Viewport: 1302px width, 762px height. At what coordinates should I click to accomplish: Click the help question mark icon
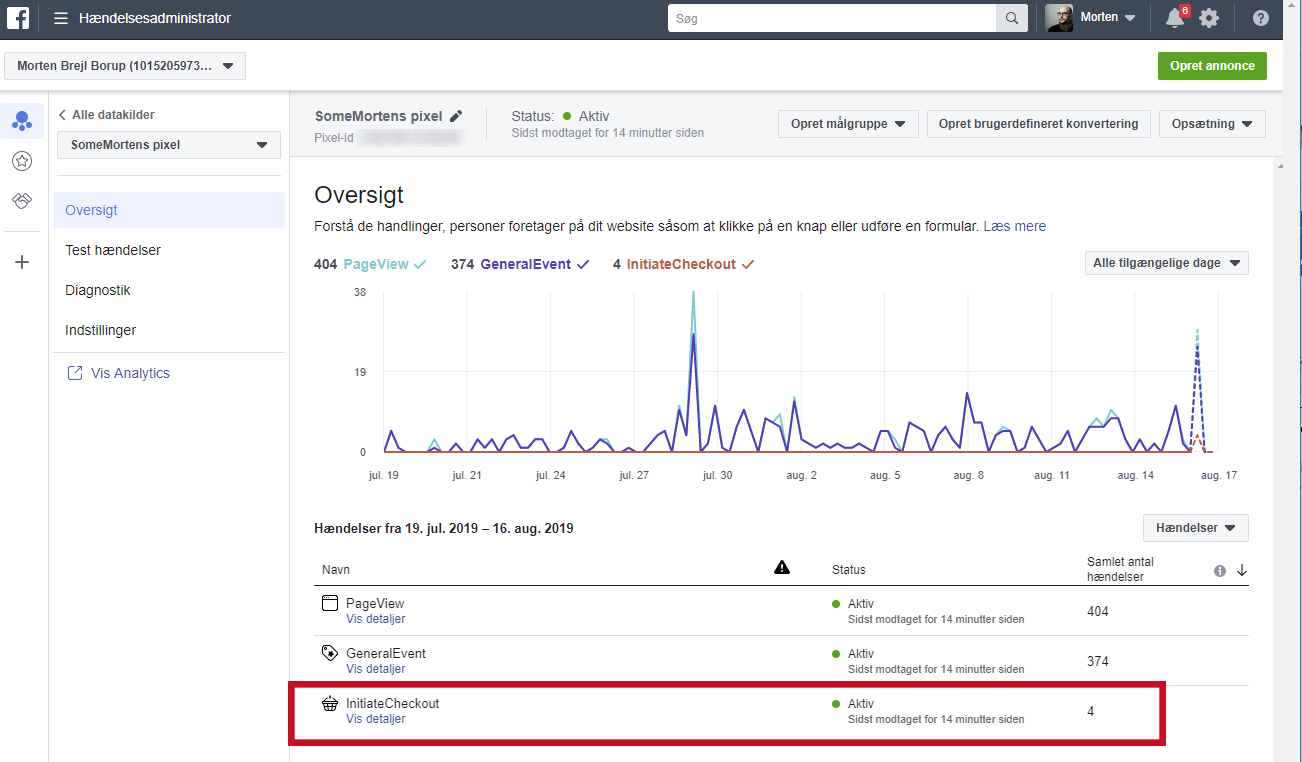(x=1261, y=18)
